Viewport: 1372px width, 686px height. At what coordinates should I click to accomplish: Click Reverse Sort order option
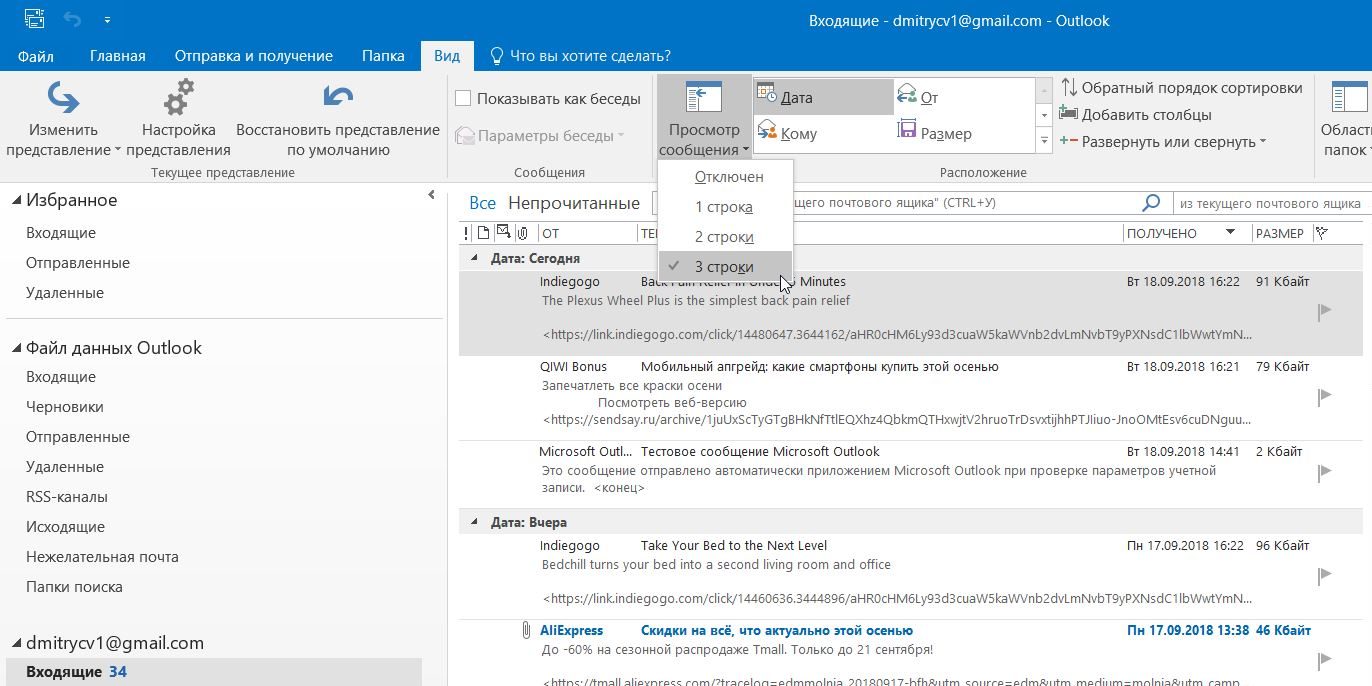click(x=1181, y=88)
